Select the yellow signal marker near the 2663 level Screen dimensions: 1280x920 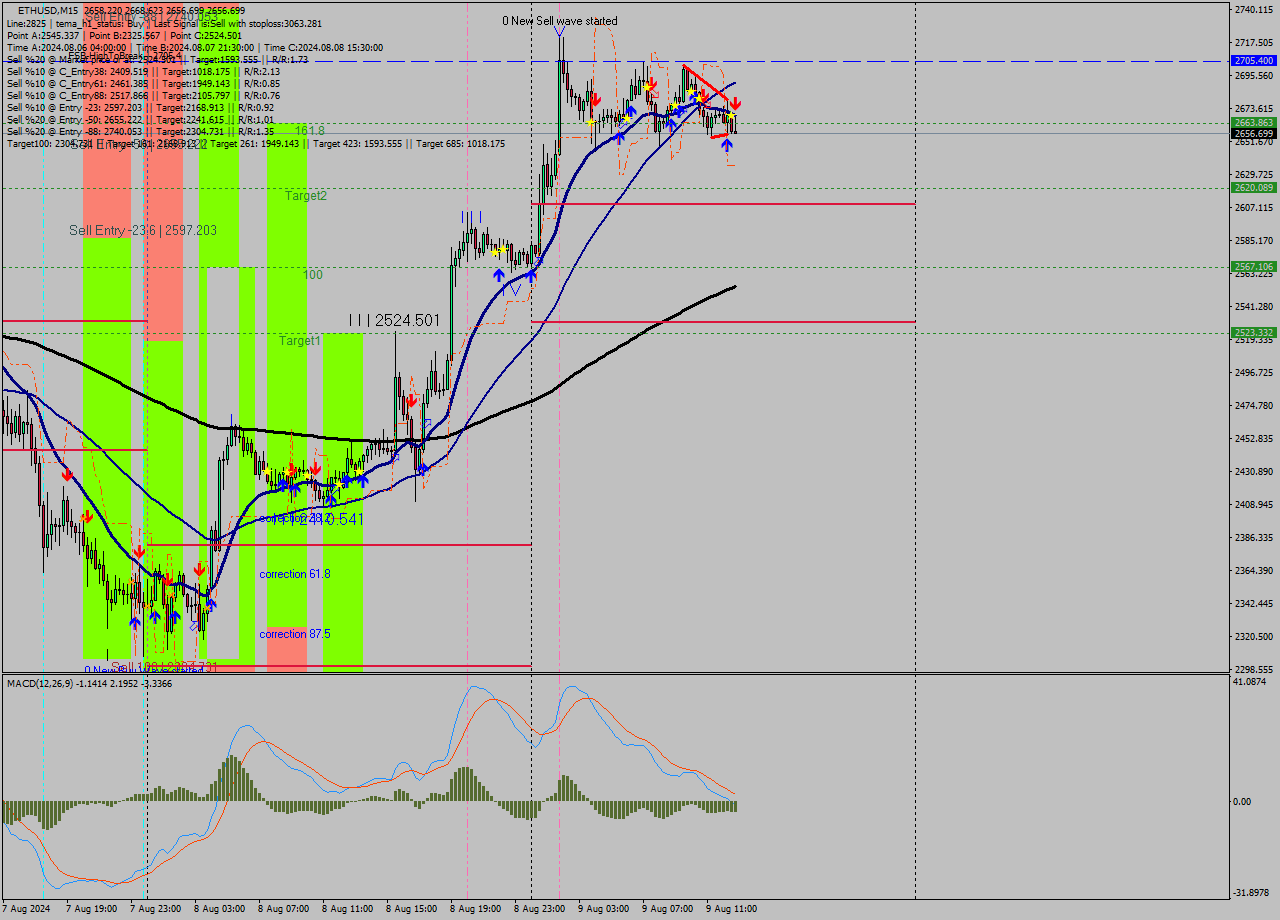tap(731, 115)
